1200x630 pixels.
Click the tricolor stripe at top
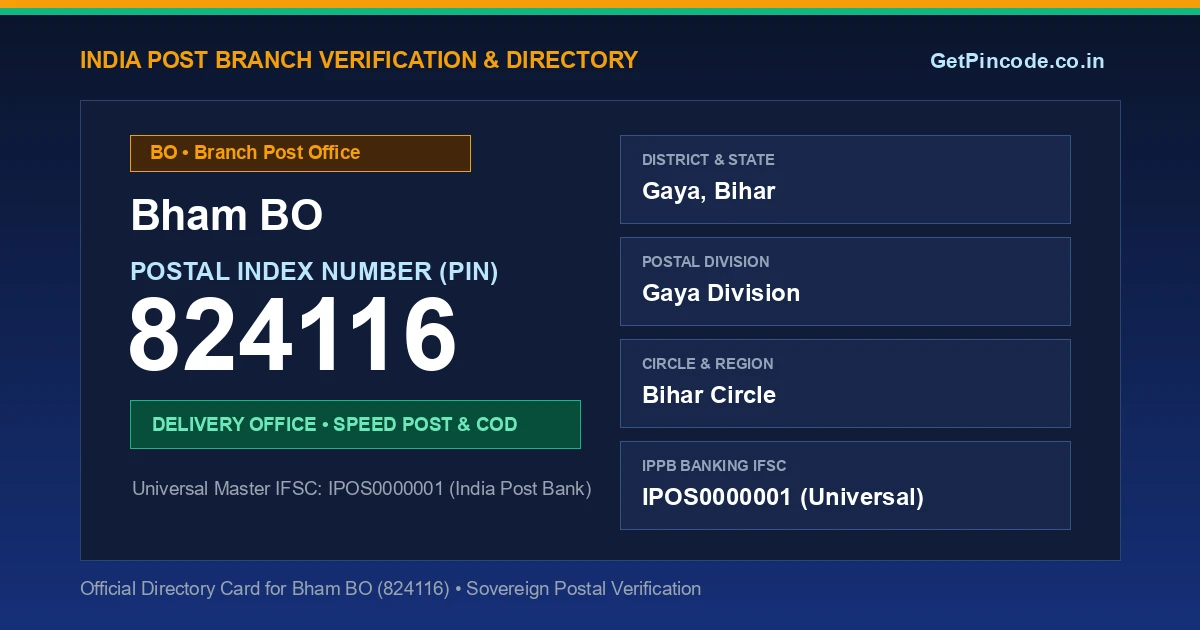(x=600, y=7)
